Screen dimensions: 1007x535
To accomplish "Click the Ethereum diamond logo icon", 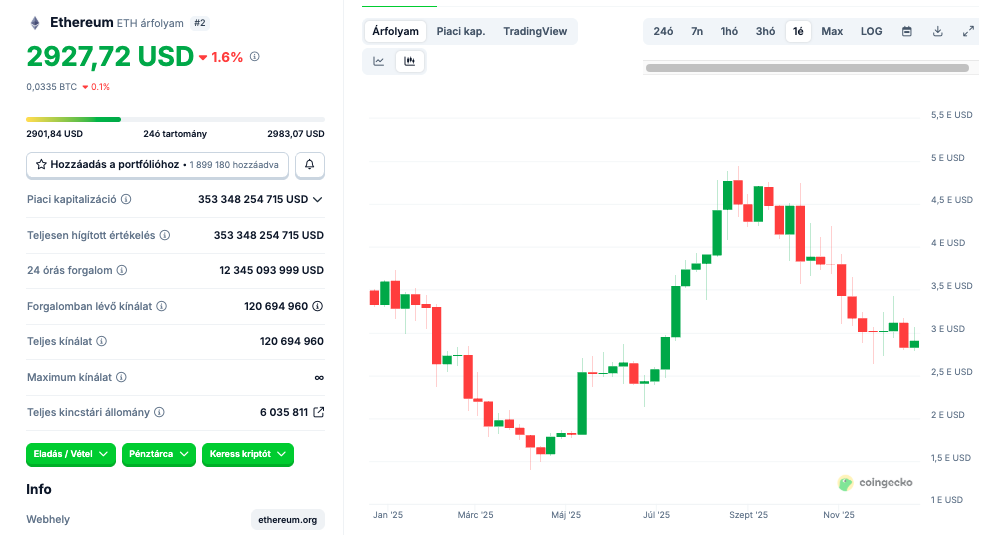I will point(35,23).
